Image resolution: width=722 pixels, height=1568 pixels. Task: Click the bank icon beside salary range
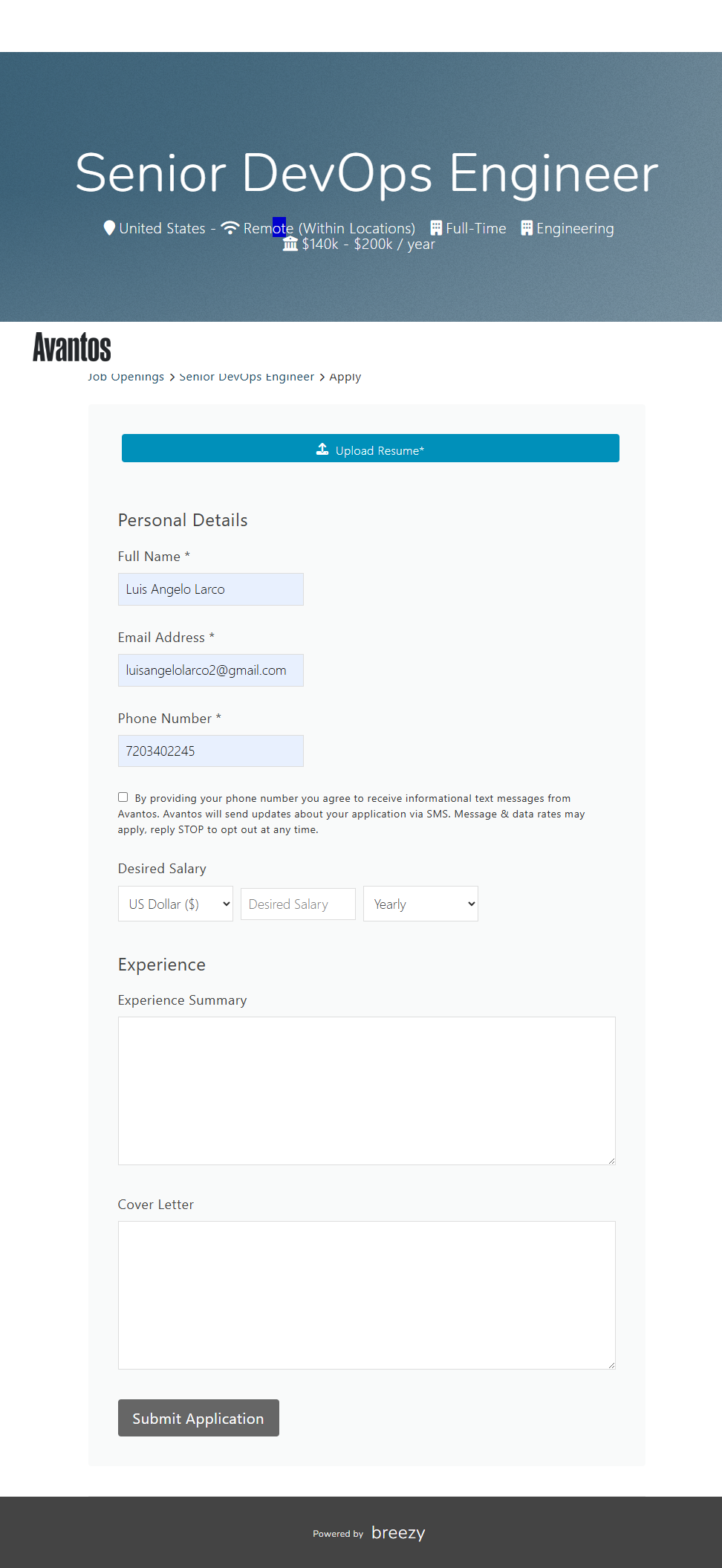click(x=290, y=244)
